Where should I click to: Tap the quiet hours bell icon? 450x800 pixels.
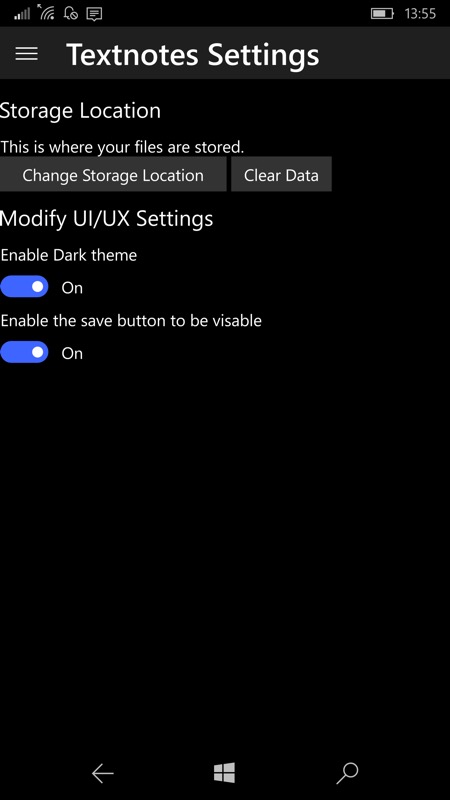[70, 13]
